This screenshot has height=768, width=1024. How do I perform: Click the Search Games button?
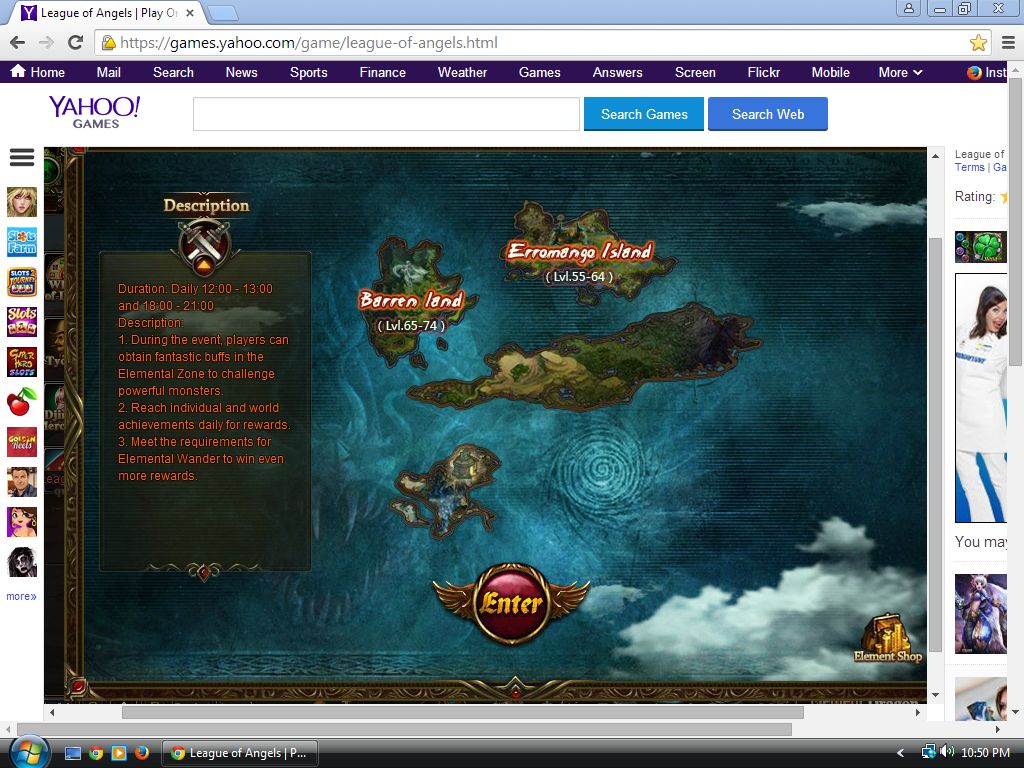(x=644, y=114)
